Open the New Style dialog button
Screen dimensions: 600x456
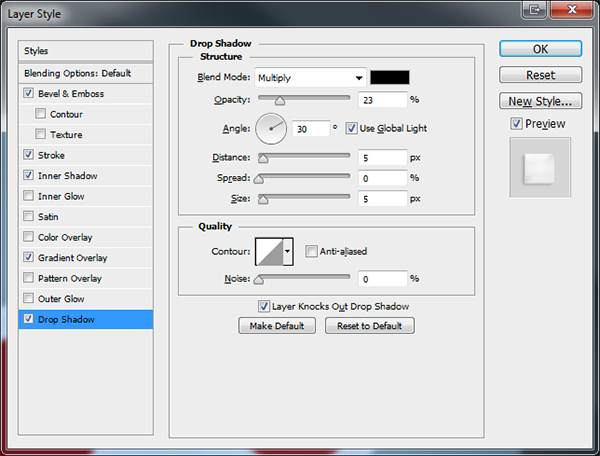click(540, 101)
